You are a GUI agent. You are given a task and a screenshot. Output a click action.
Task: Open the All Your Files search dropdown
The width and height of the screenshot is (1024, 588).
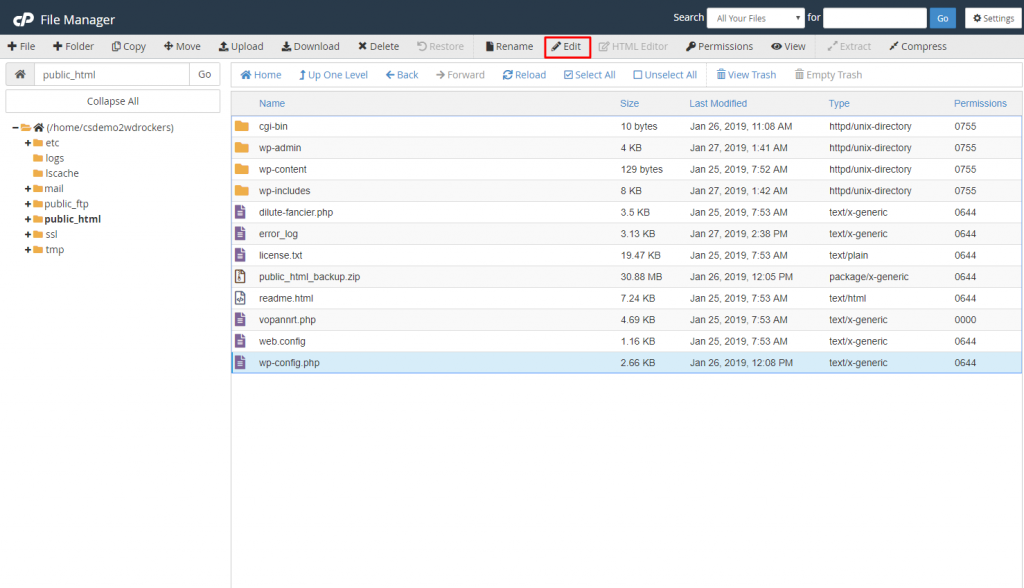[x=755, y=18]
